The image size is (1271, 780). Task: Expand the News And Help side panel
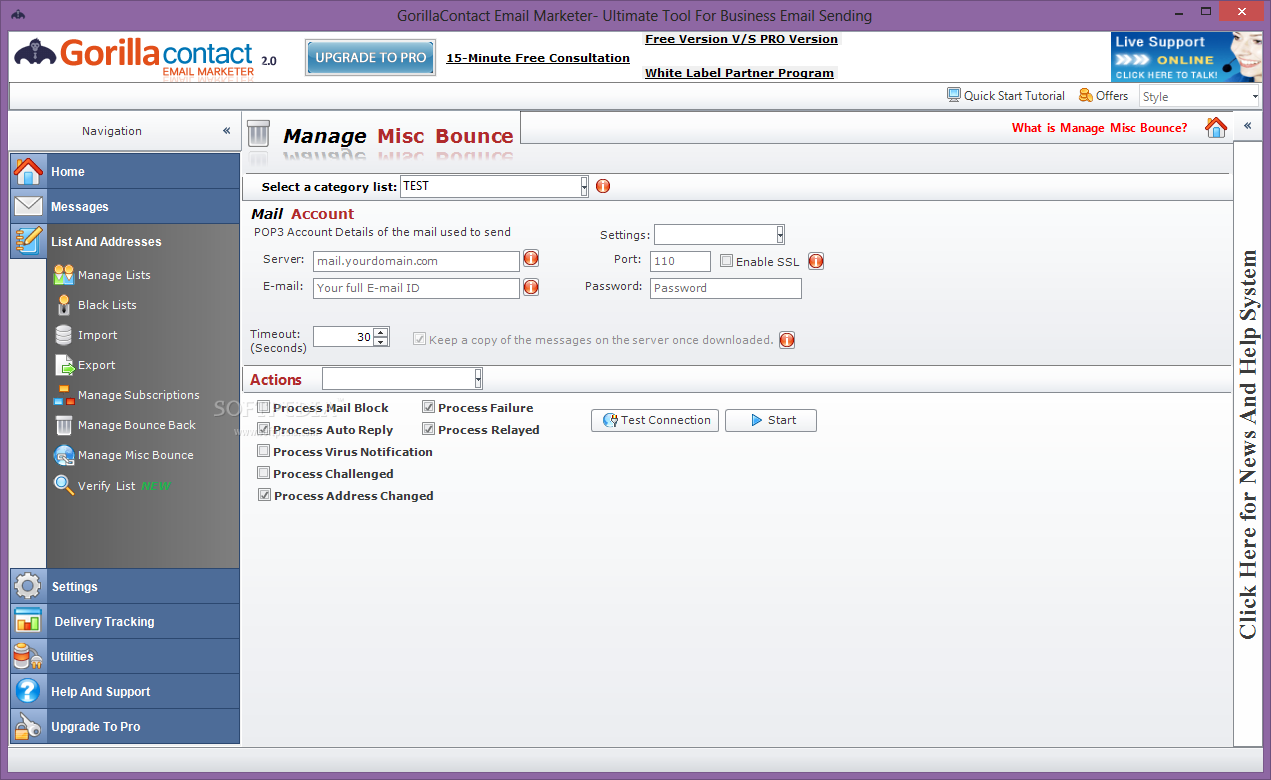click(1247, 125)
